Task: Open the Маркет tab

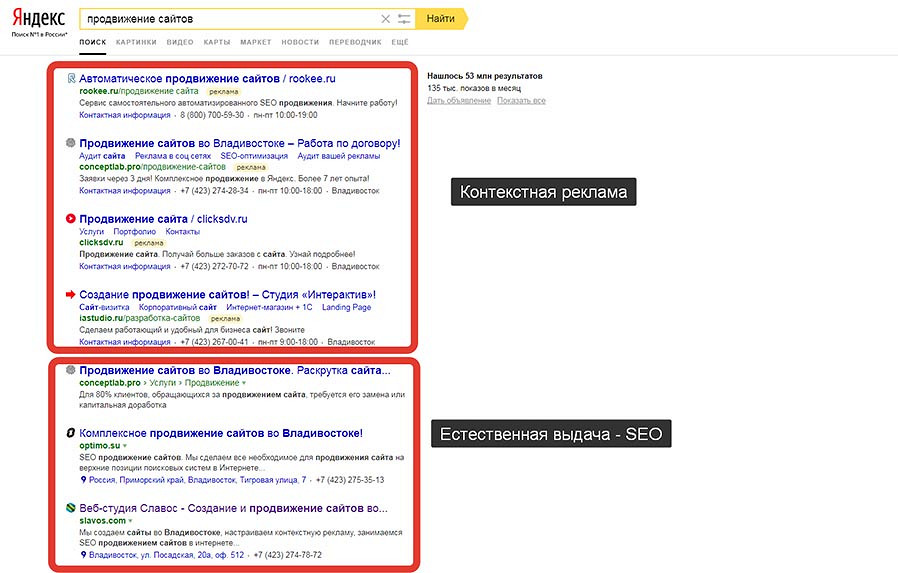Action: [255, 42]
